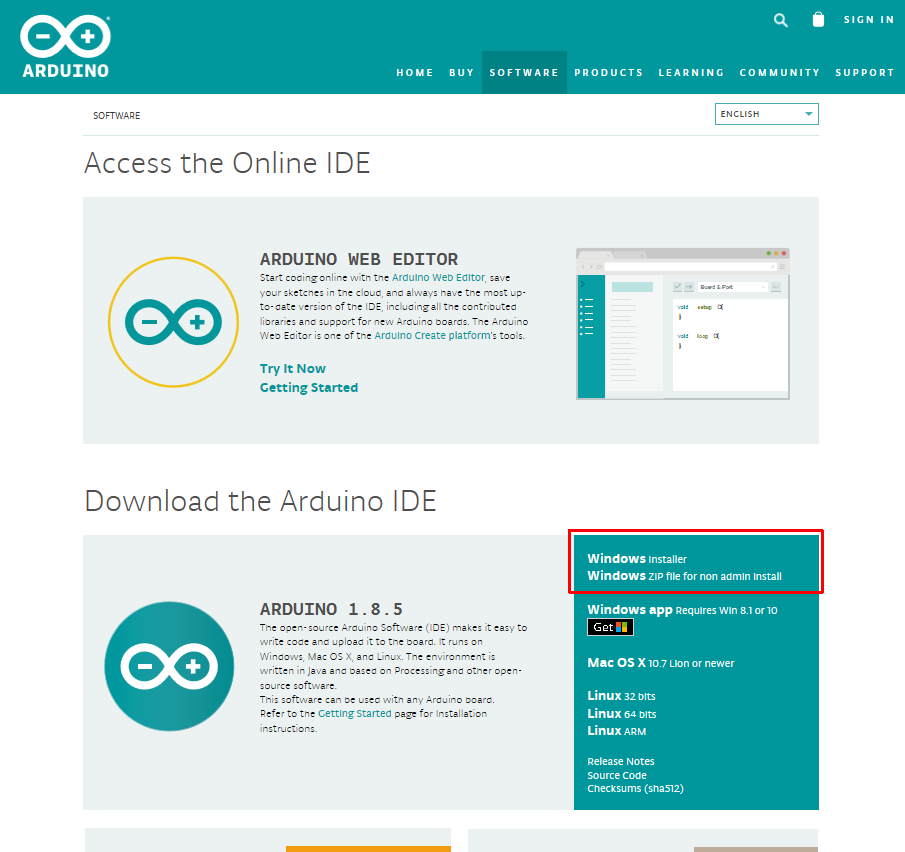Follow the Arduino Web Editor inline link
This screenshot has width=905, height=852.
click(438, 278)
